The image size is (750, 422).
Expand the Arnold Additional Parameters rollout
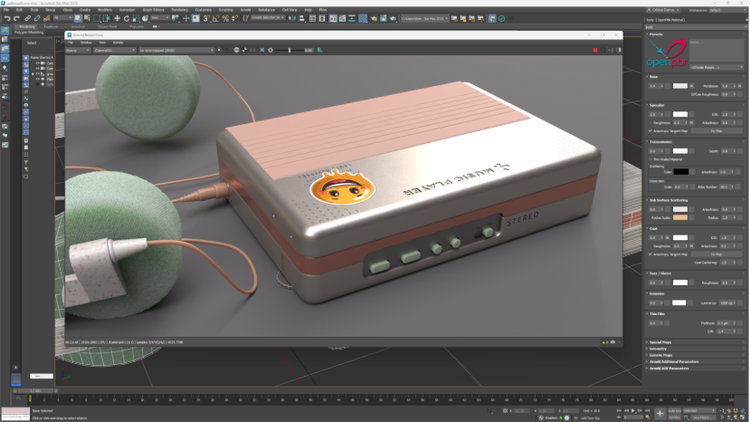675,361
